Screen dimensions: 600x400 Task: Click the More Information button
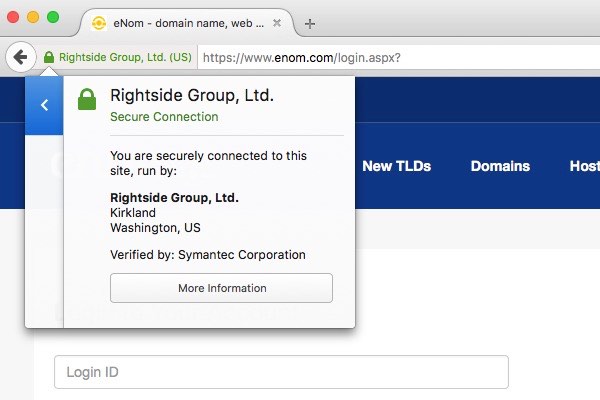tap(221, 288)
